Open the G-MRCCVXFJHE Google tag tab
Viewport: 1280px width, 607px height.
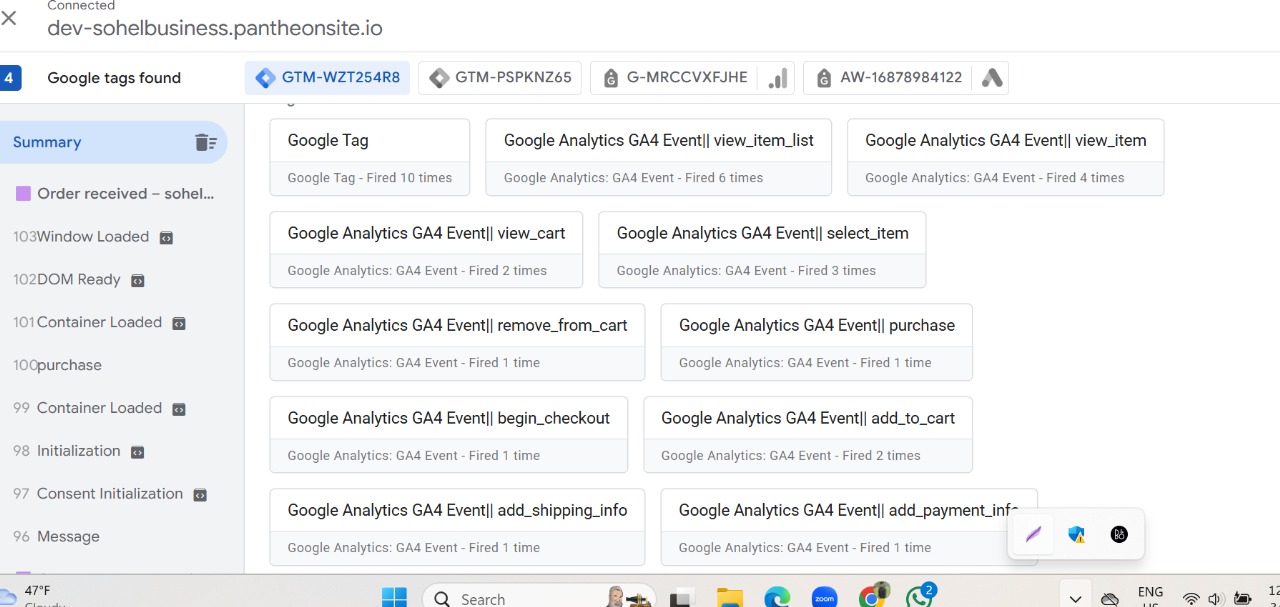pos(674,77)
